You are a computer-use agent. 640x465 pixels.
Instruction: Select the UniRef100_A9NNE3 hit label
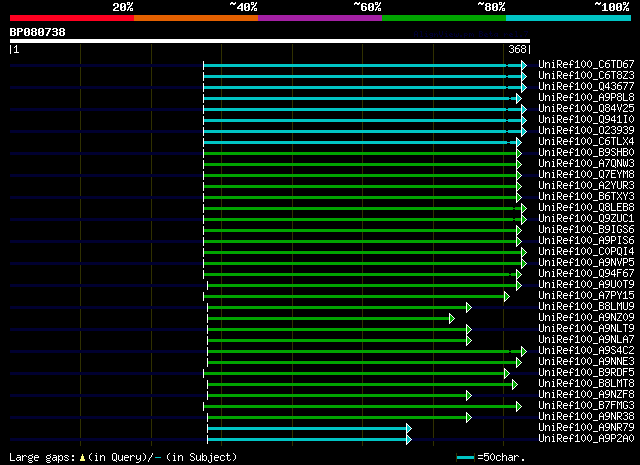point(586,362)
